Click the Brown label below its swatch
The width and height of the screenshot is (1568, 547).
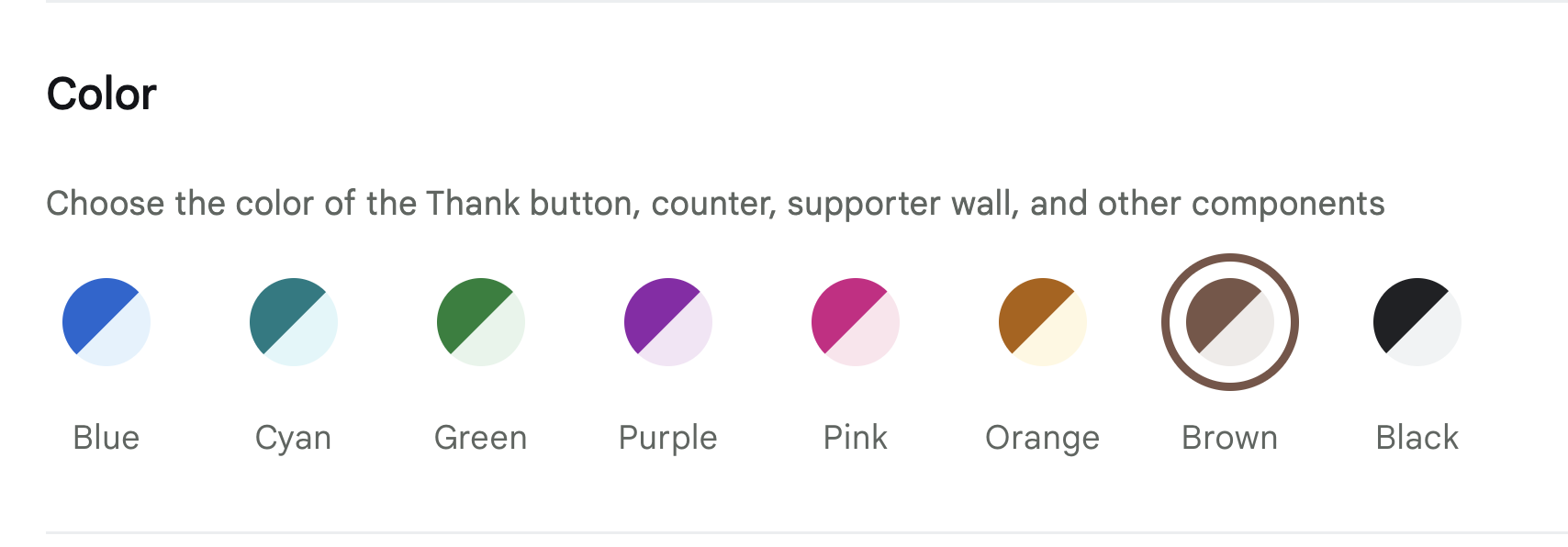(x=1230, y=437)
